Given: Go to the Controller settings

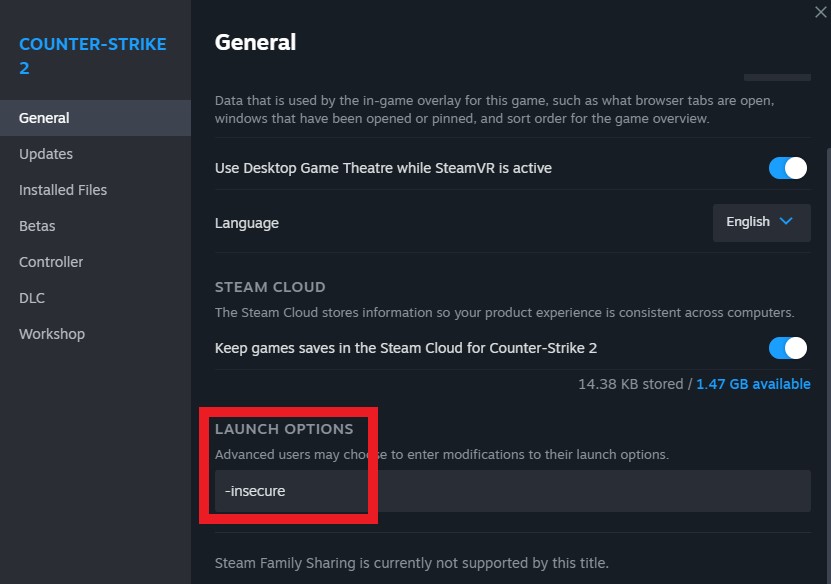Looking at the screenshot, I should (x=51, y=262).
